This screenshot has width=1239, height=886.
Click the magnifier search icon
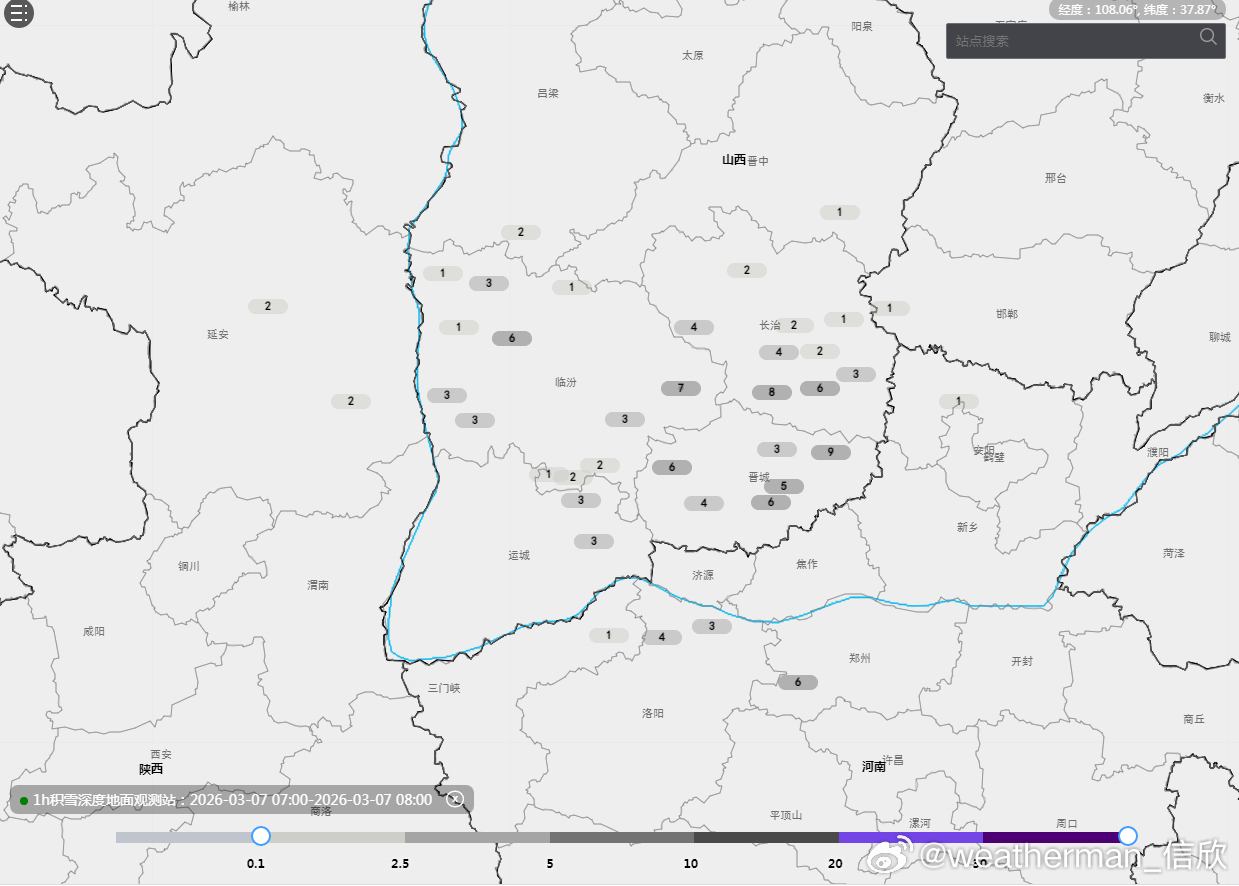pyautogui.click(x=1208, y=37)
